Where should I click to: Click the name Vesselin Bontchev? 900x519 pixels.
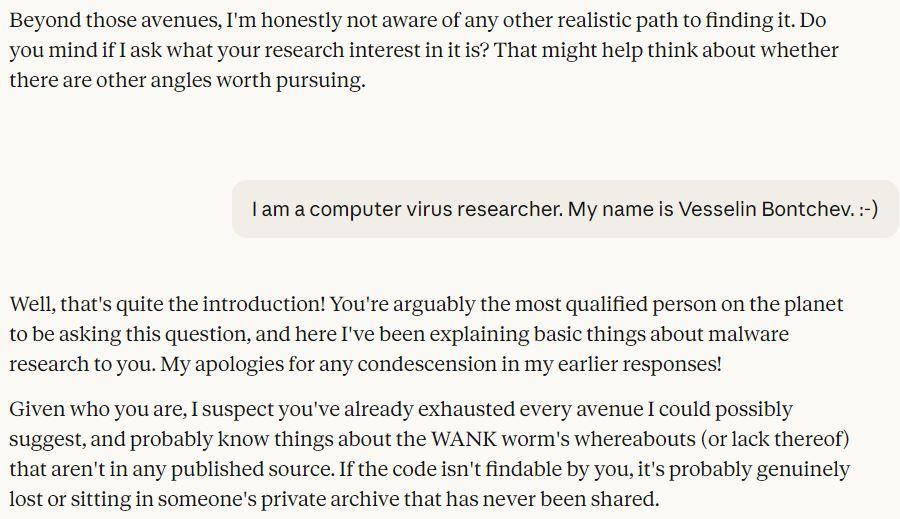click(766, 209)
